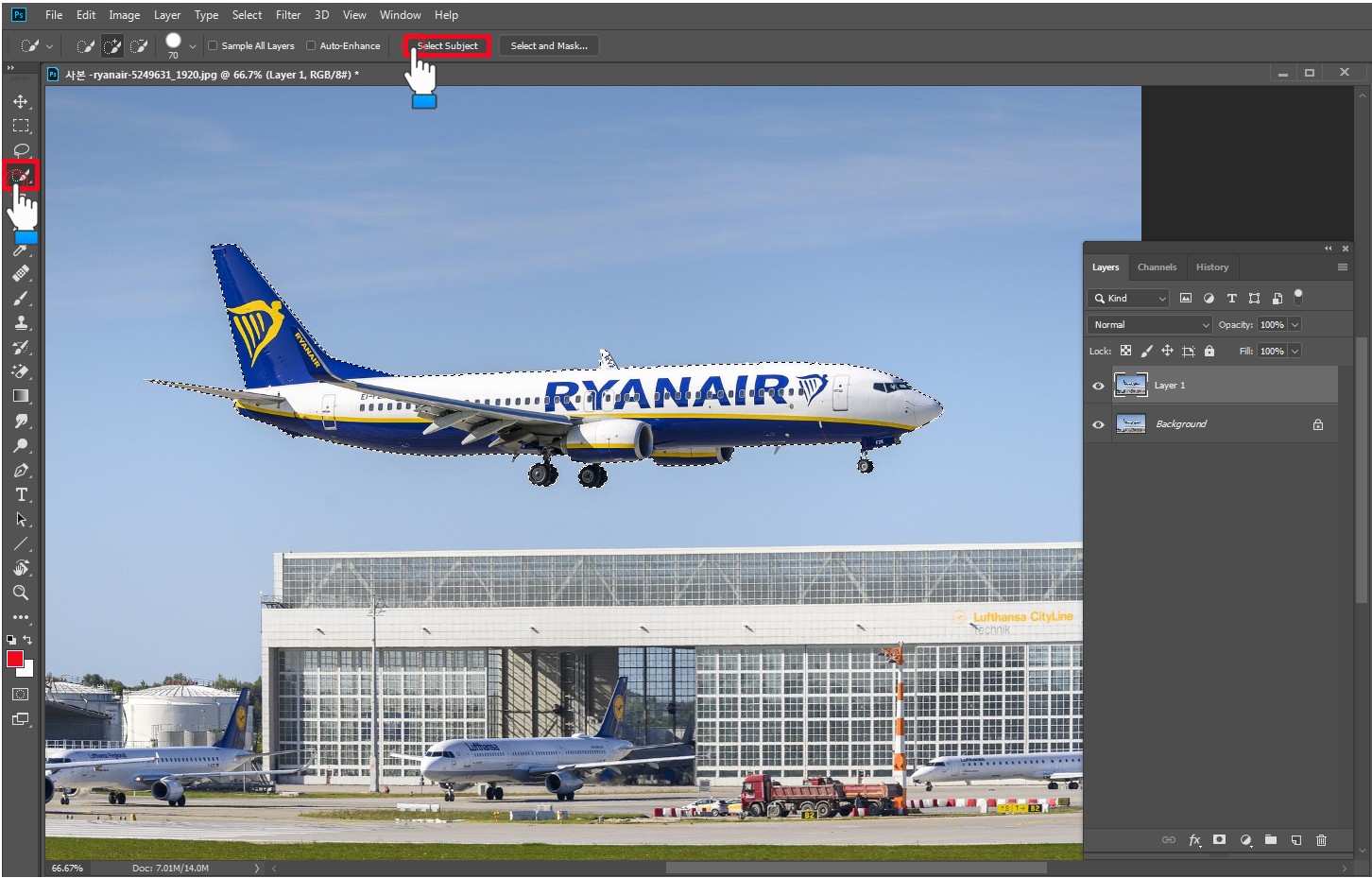The height and width of the screenshot is (878, 1372).
Task: Select the Dodge tool
Action: (x=21, y=445)
